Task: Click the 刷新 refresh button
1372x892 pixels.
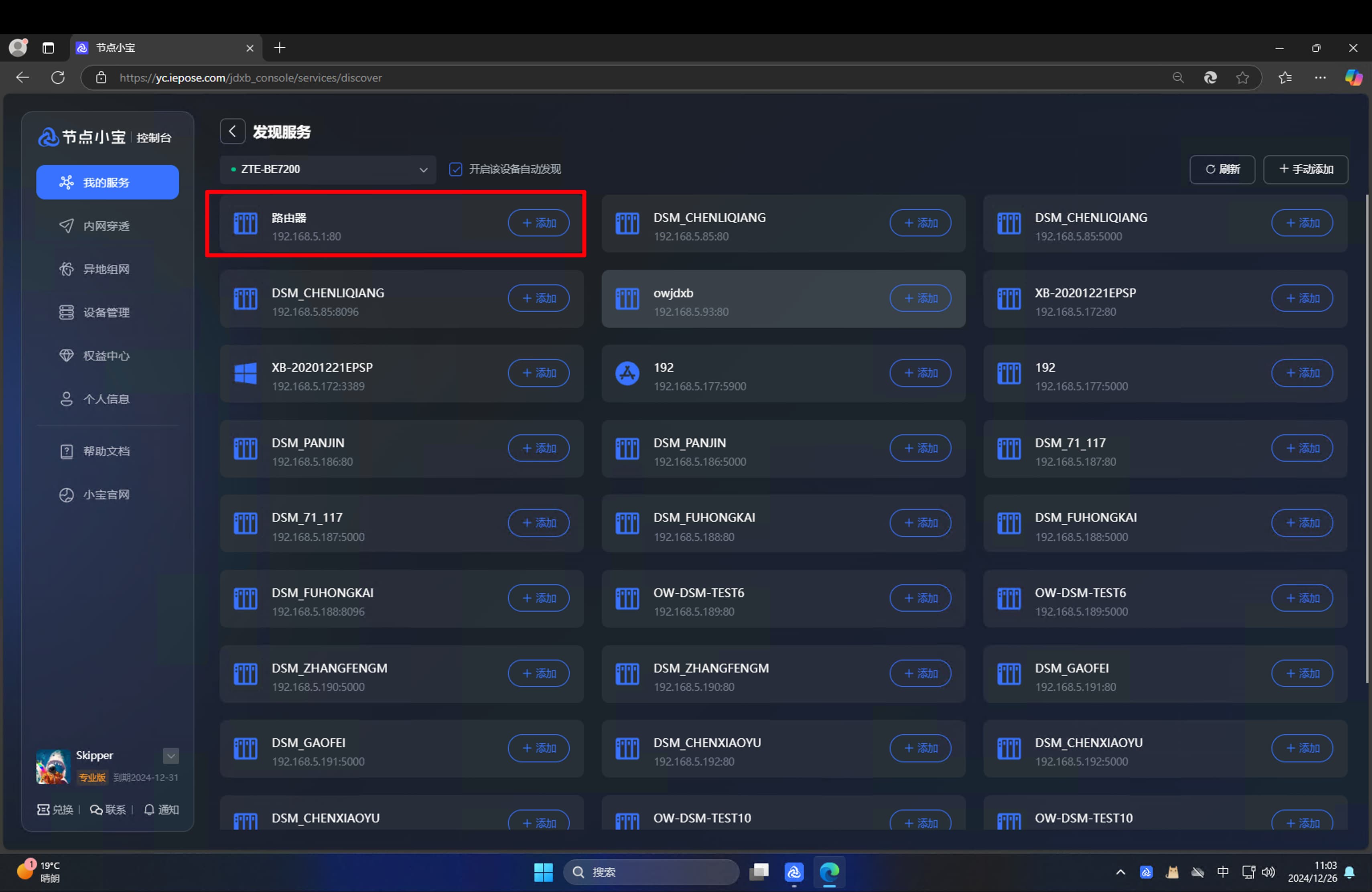Action: (x=1222, y=169)
